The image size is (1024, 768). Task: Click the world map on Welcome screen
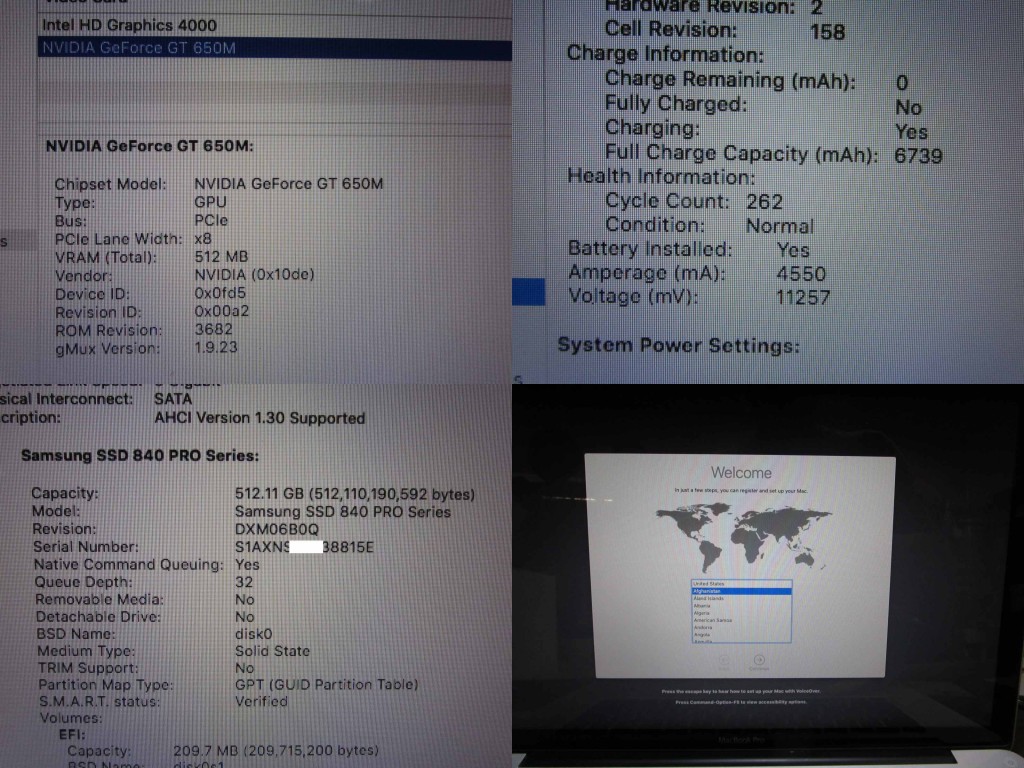click(x=743, y=537)
